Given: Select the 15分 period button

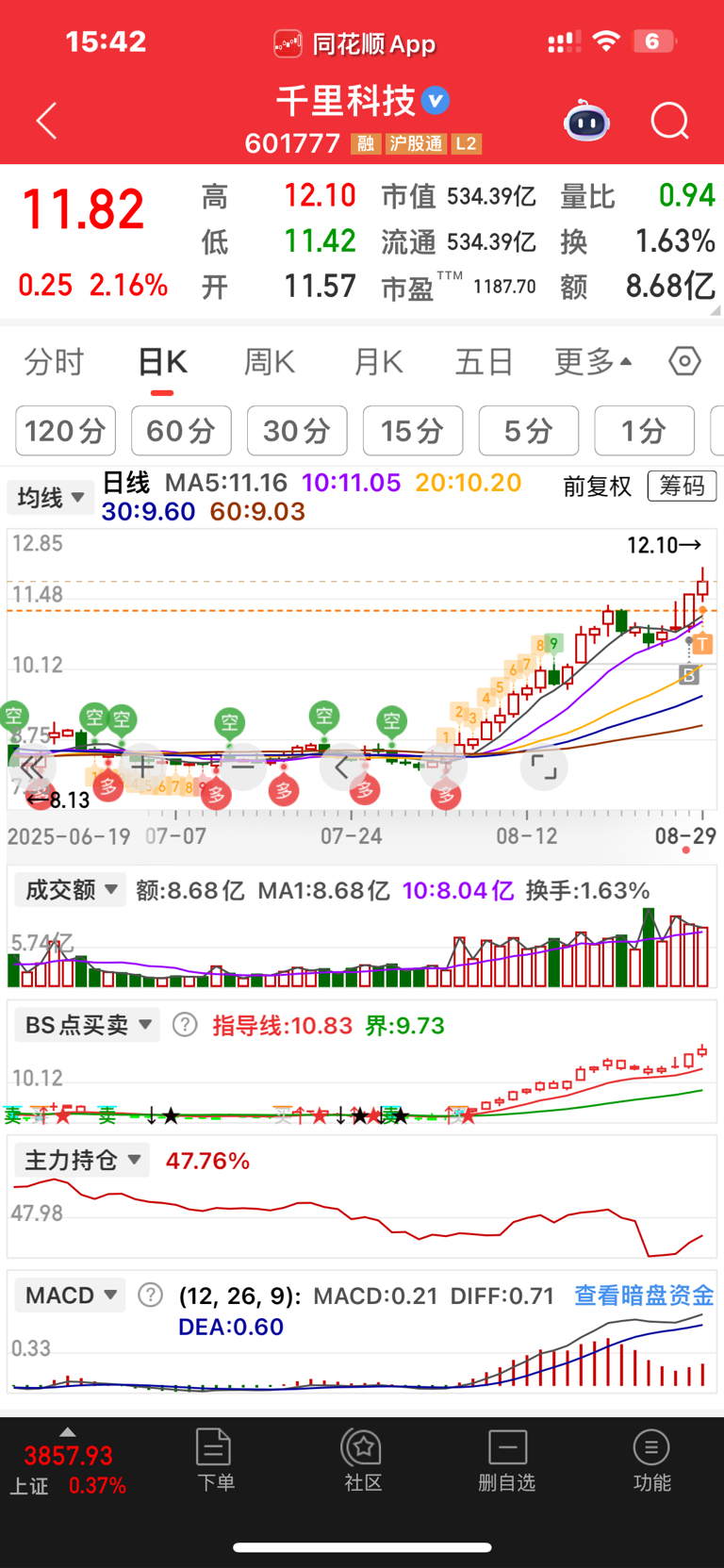Looking at the screenshot, I should (413, 431).
